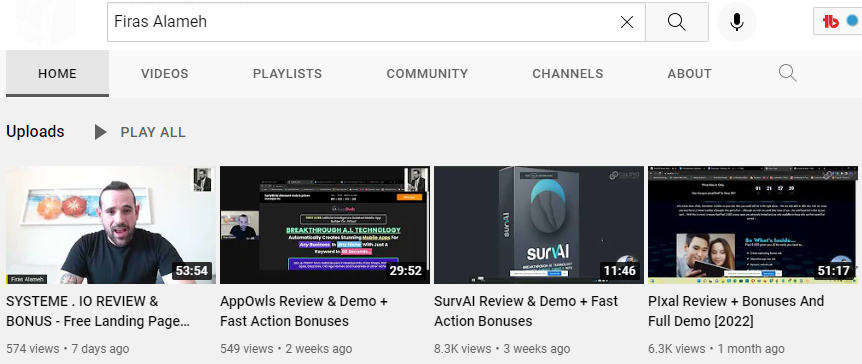Click title PIxal Review + Bonuses
Image resolution: width=862 pixels, height=364 pixels.
pos(736,311)
